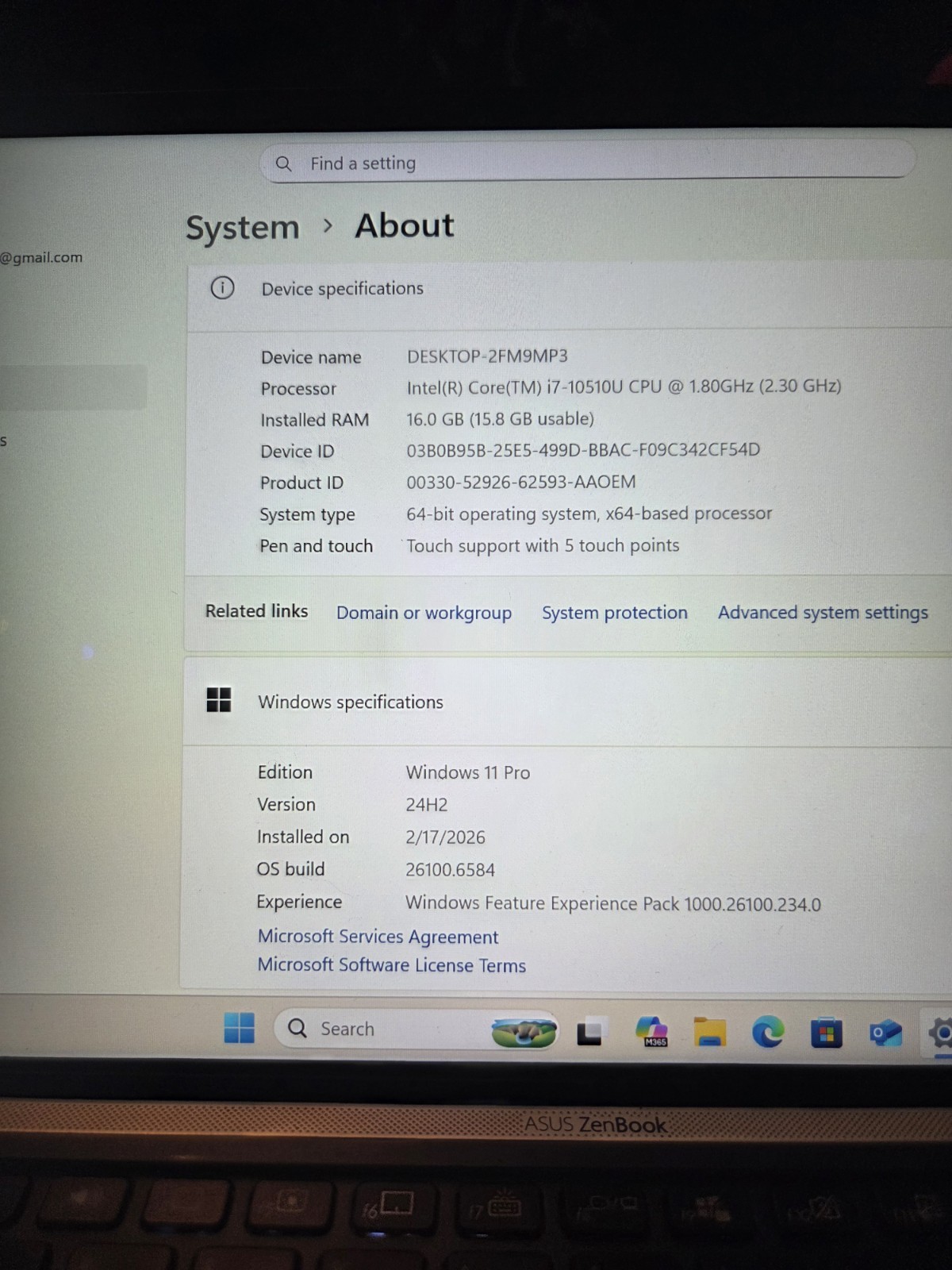The width and height of the screenshot is (952, 1270).
Task: Click the magnifier icon in Find a setting
Action: 283,164
